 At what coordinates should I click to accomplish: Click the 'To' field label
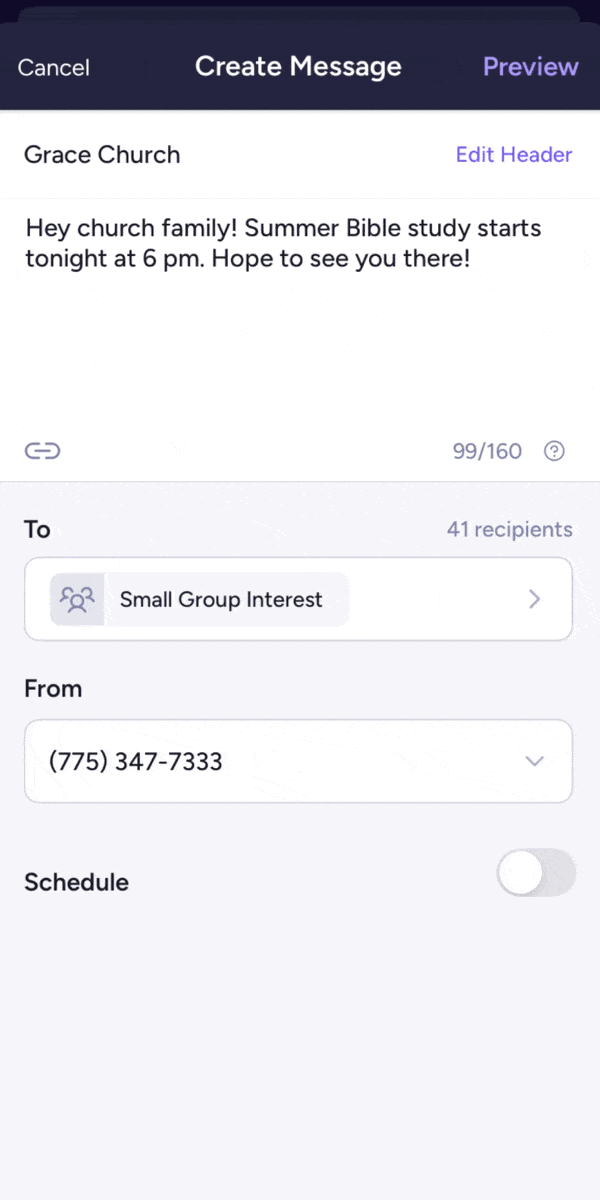pos(37,529)
